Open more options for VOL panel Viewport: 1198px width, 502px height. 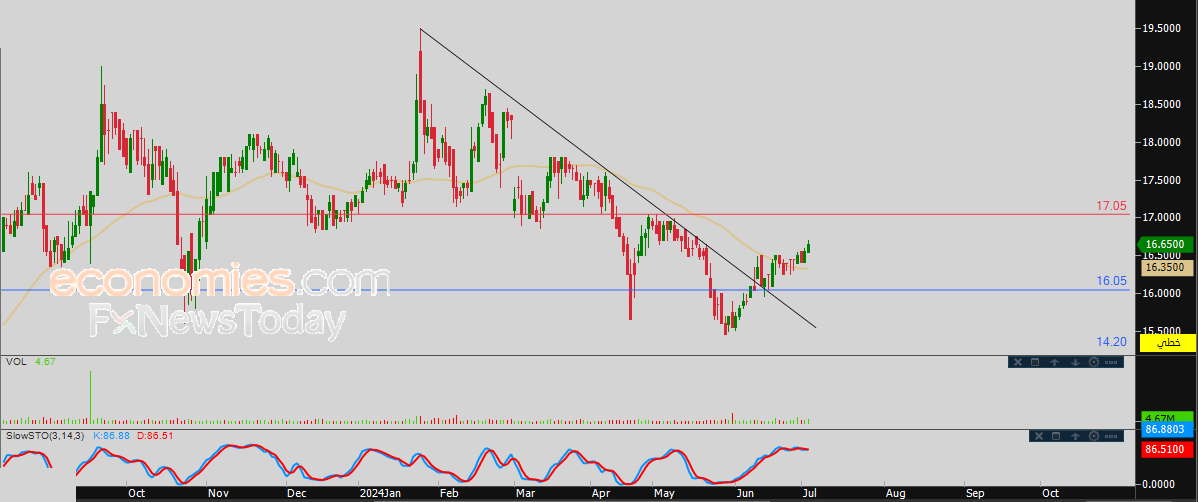pyautogui.click(x=1113, y=362)
